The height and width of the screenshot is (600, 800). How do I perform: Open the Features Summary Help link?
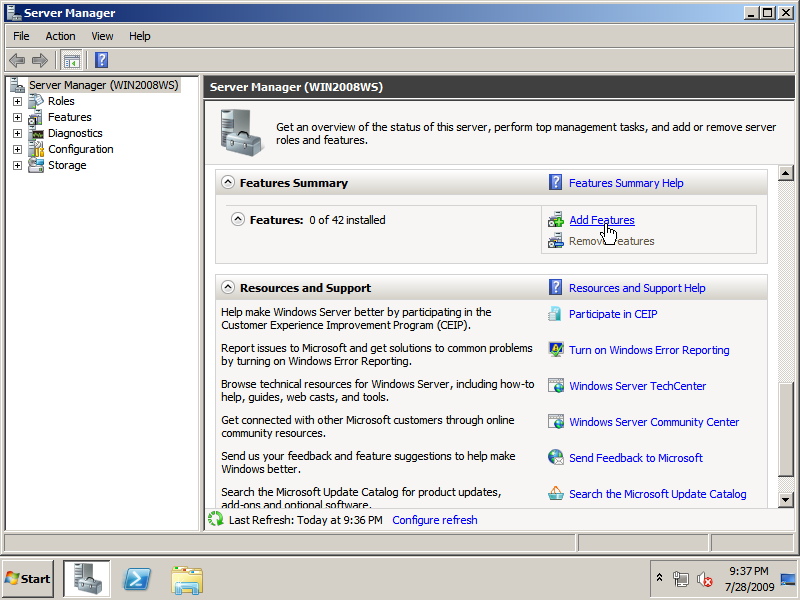(x=626, y=183)
